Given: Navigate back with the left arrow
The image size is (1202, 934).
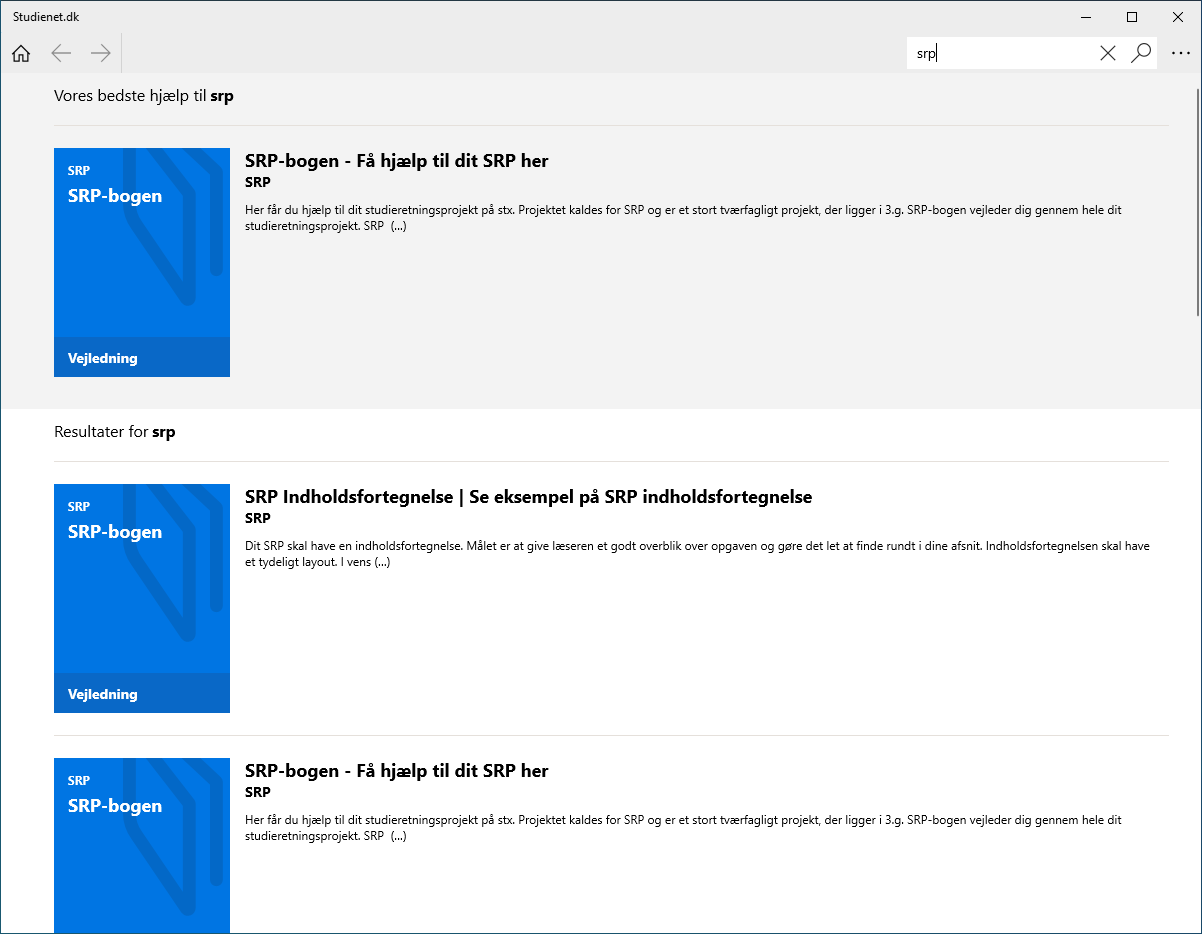Looking at the screenshot, I should [x=61, y=53].
